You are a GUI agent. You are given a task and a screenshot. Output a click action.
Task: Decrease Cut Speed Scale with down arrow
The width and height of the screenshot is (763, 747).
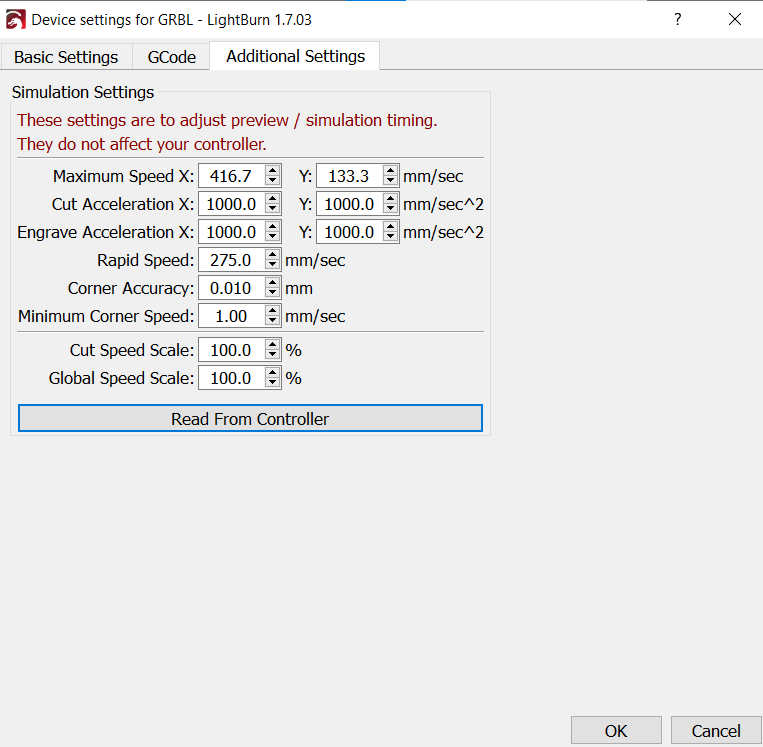tap(272, 355)
